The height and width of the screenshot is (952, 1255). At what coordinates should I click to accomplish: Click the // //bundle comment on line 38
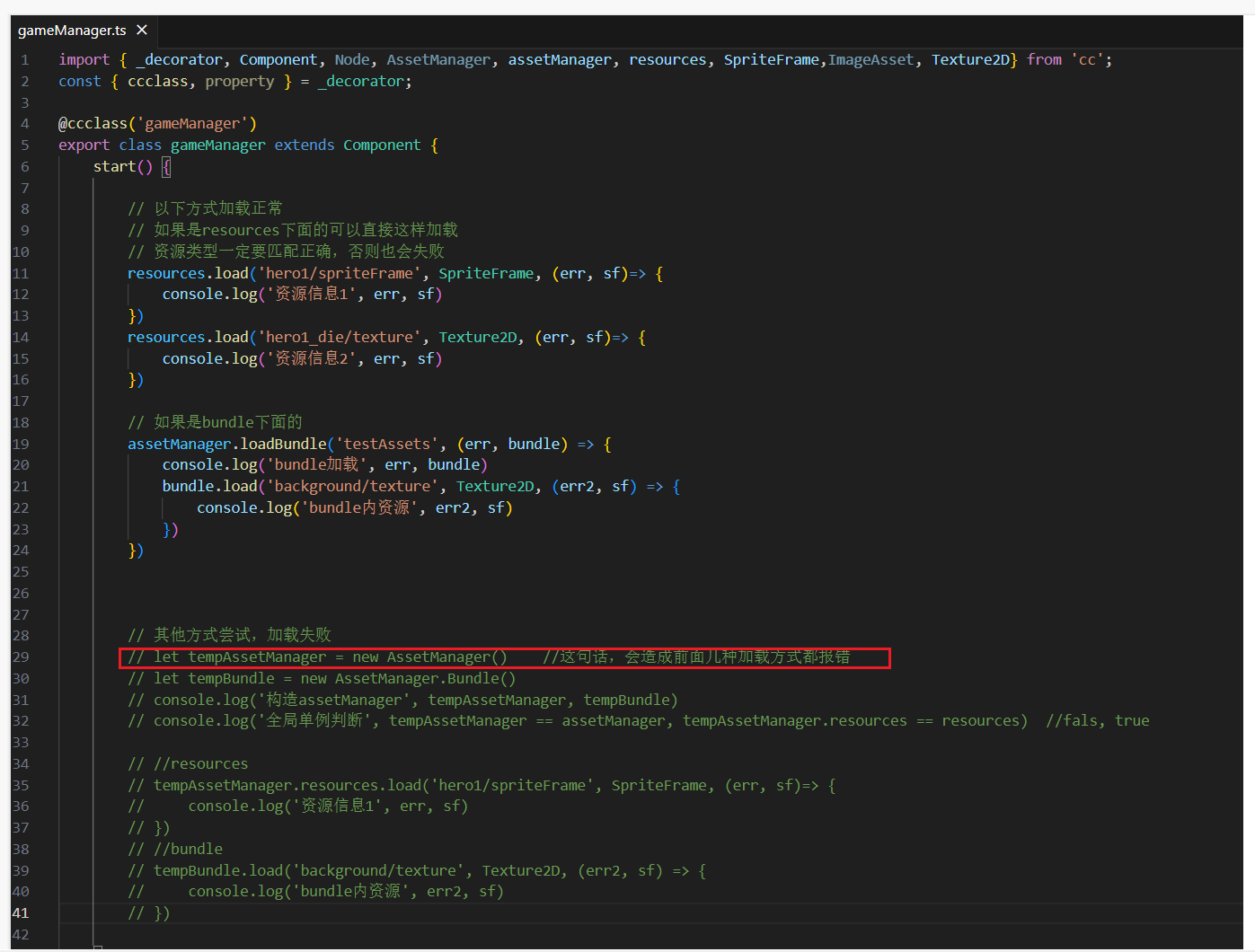pyautogui.click(x=175, y=849)
